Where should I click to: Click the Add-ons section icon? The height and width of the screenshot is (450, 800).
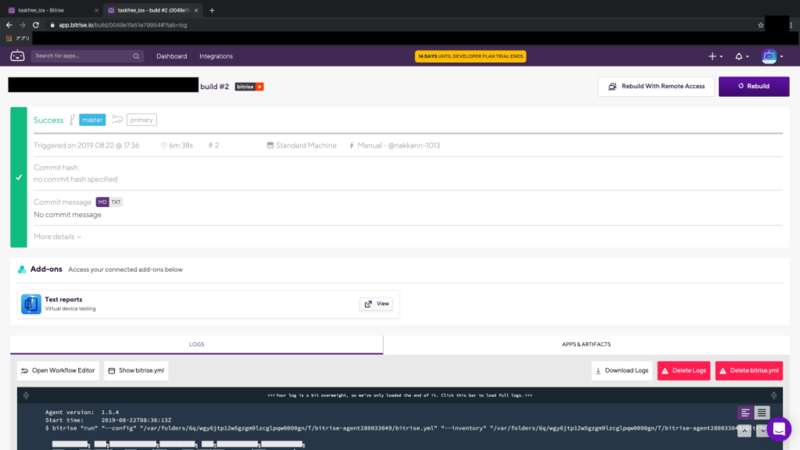tap(22, 269)
